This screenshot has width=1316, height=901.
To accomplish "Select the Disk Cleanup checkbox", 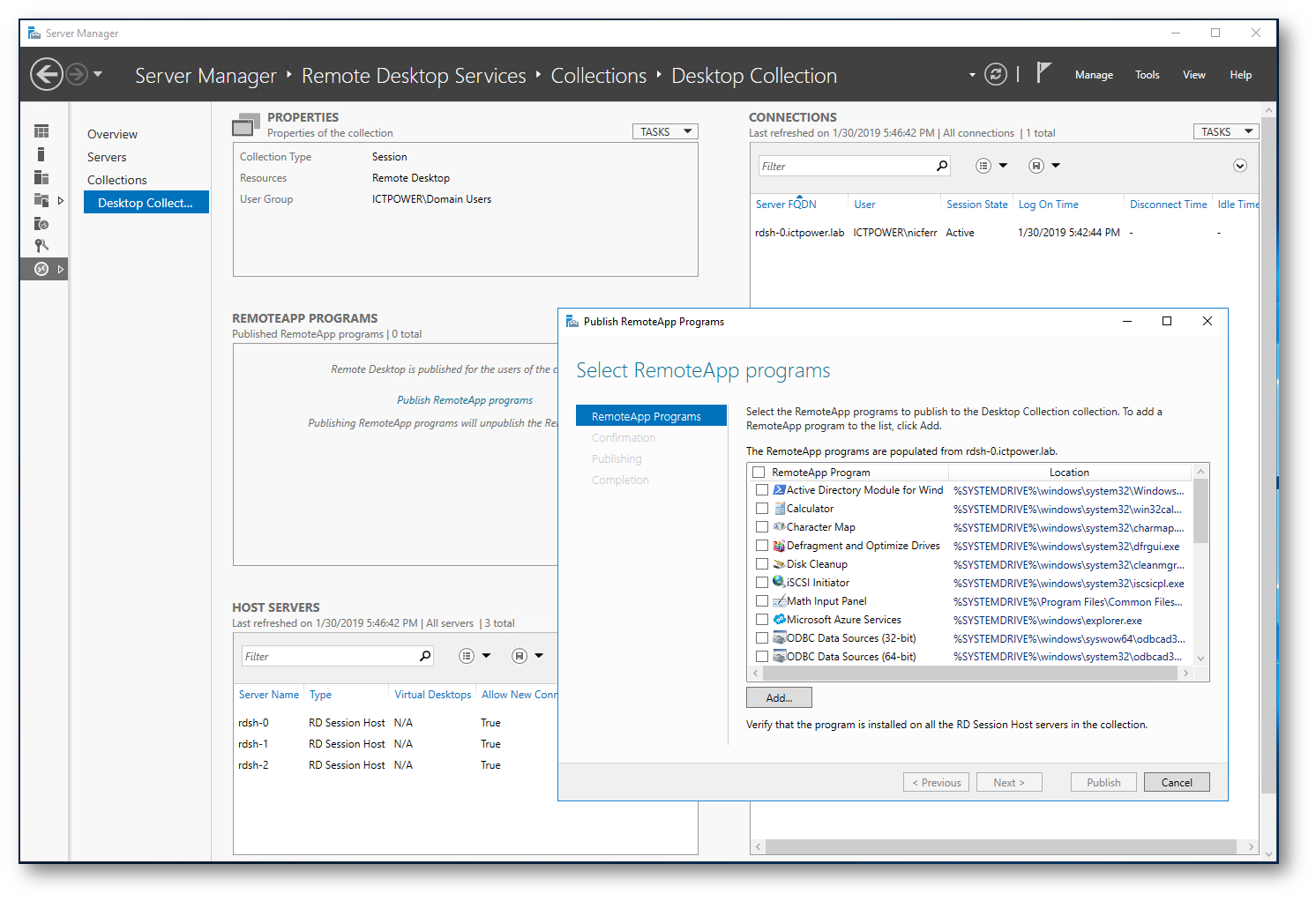I will [762, 564].
